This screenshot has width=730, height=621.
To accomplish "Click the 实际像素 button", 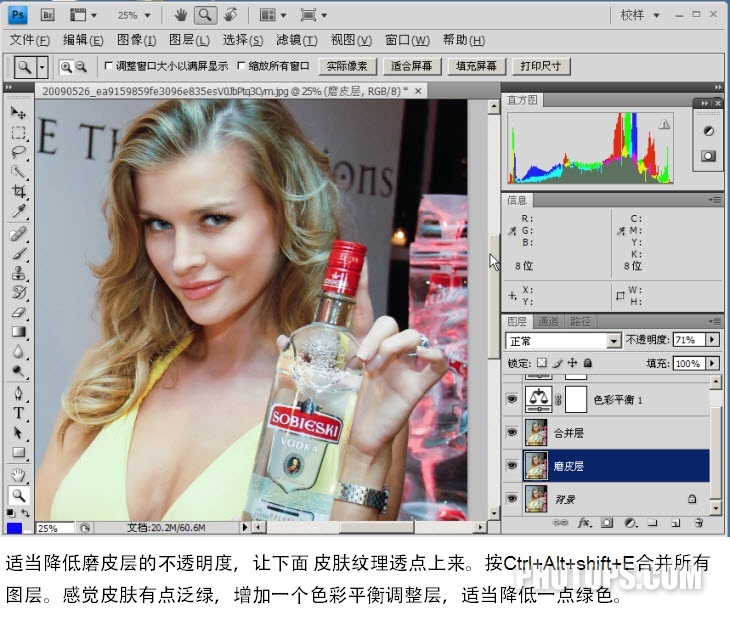I will coord(347,66).
